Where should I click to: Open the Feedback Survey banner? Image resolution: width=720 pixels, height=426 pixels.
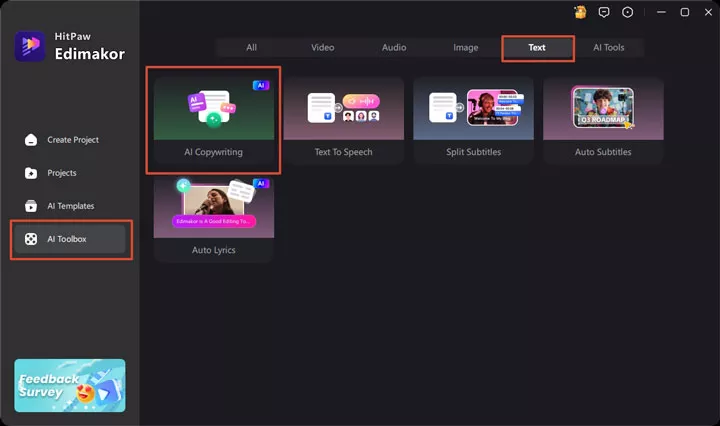[x=70, y=386]
